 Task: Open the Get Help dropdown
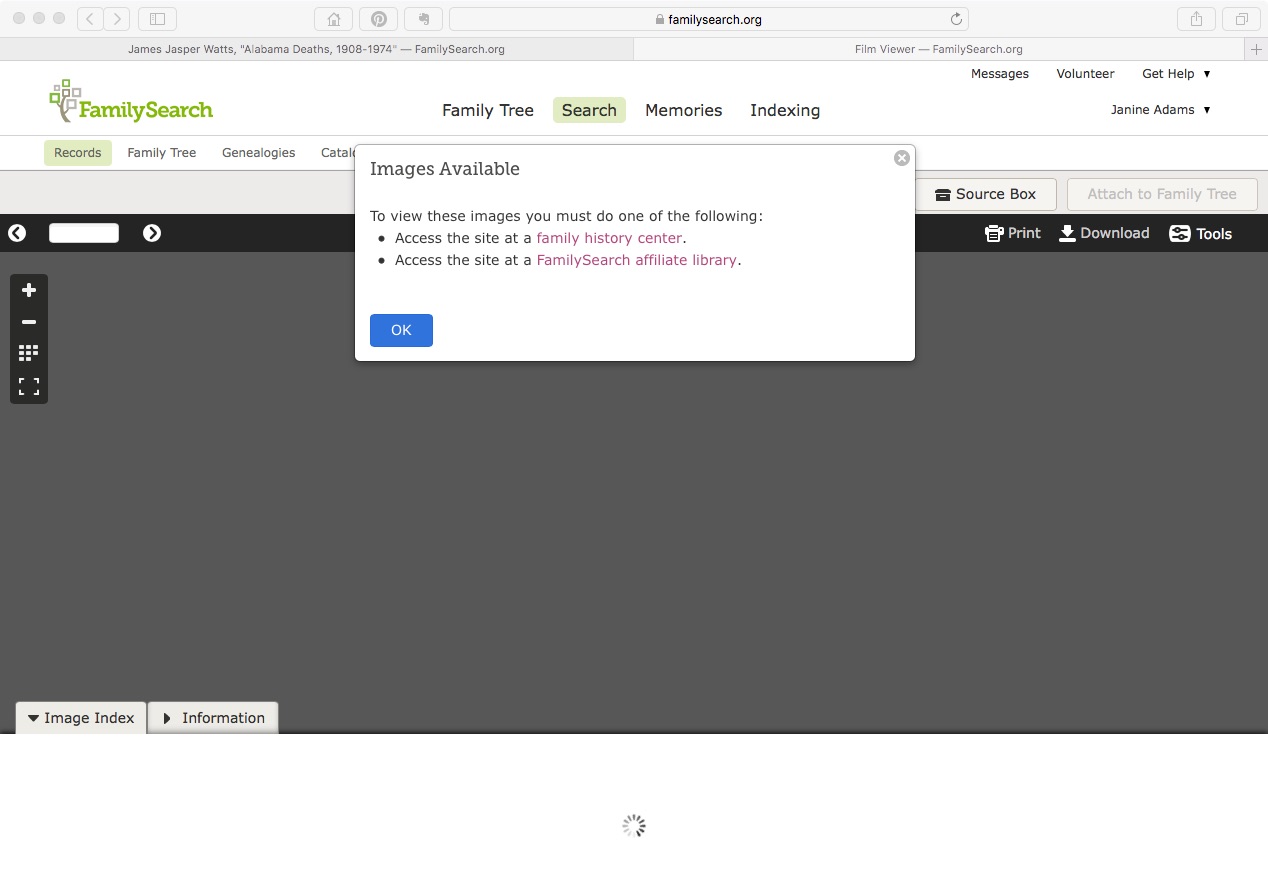(x=1176, y=73)
